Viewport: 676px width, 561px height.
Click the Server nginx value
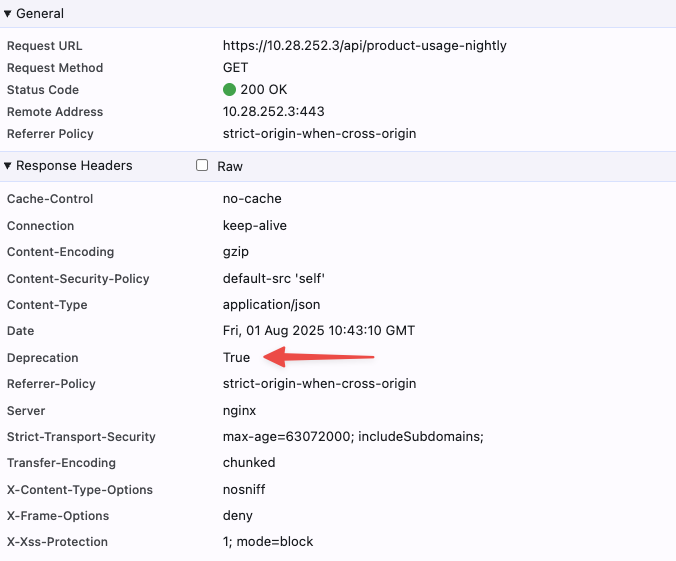coord(238,411)
